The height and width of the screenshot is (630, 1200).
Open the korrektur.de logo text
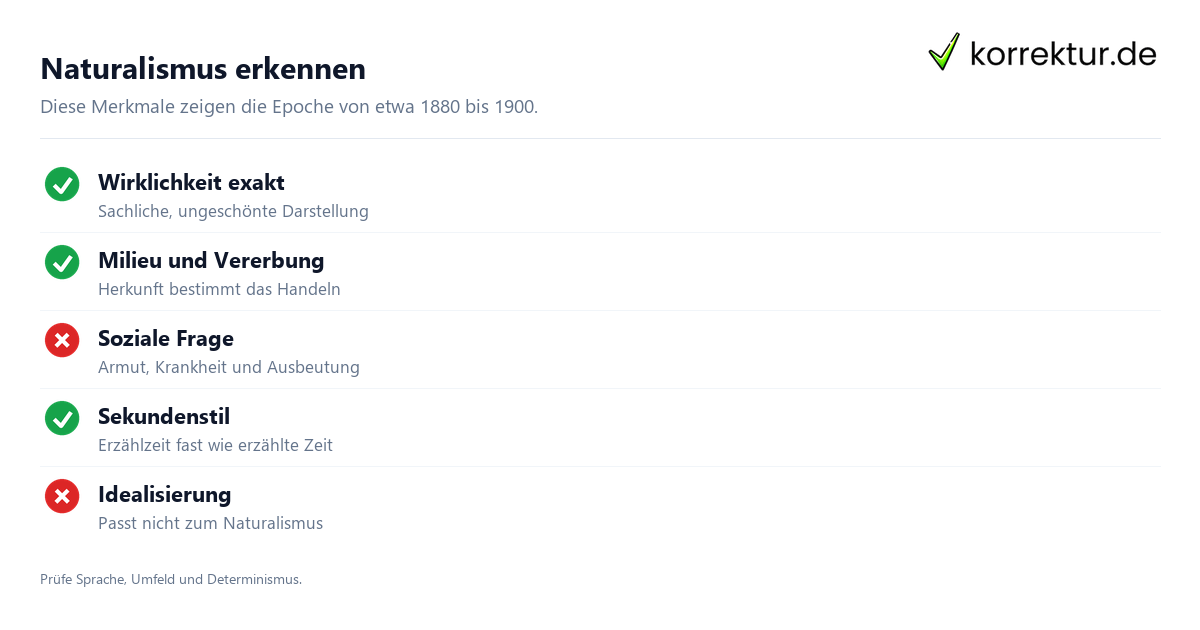point(1064,53)
